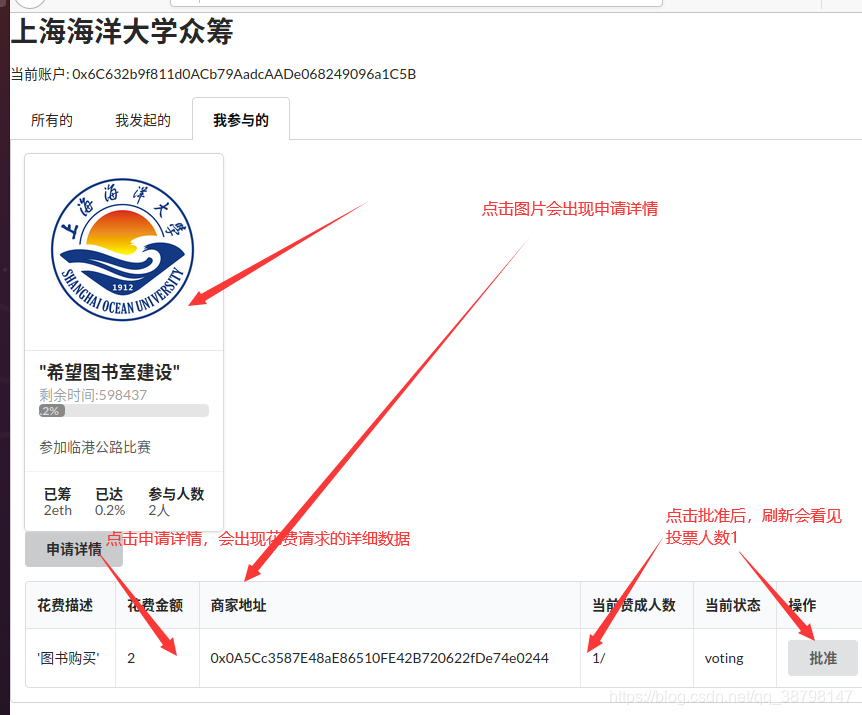Select the 我参与的 tab
The image size is (862, 715).
tap(241, 120)
